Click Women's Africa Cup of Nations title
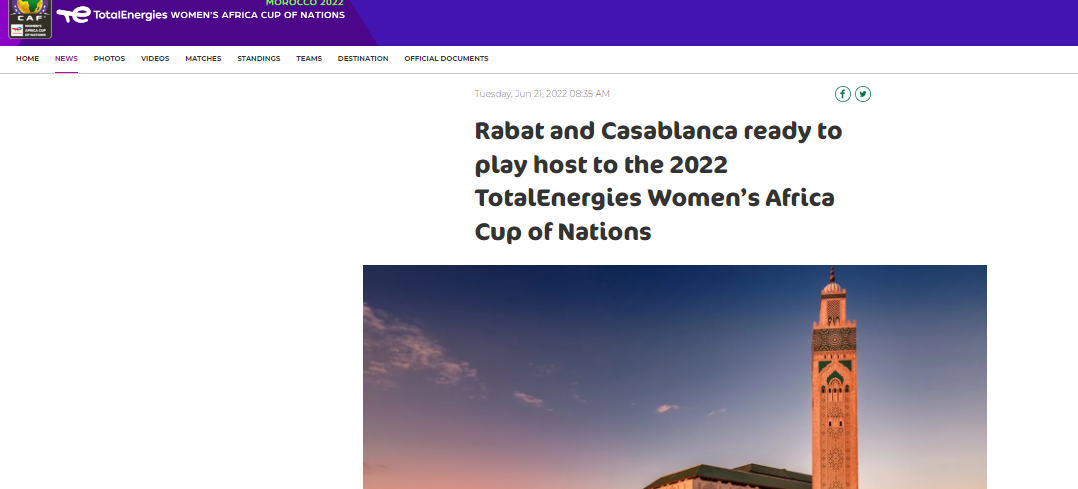 pyautogui.click(x=258, y=16)
